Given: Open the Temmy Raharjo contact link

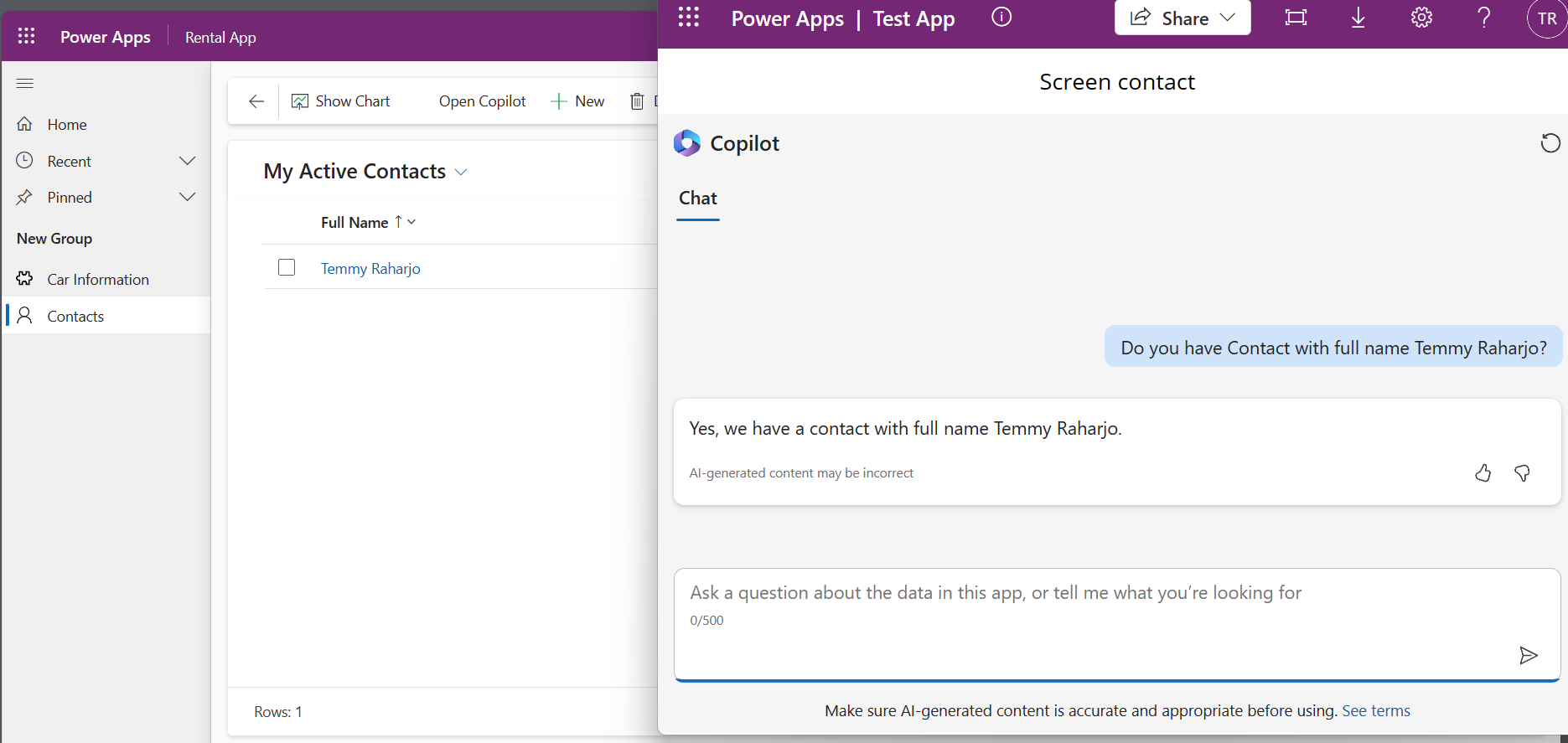Looking at the screenshot, I should [x=370, y=269].
